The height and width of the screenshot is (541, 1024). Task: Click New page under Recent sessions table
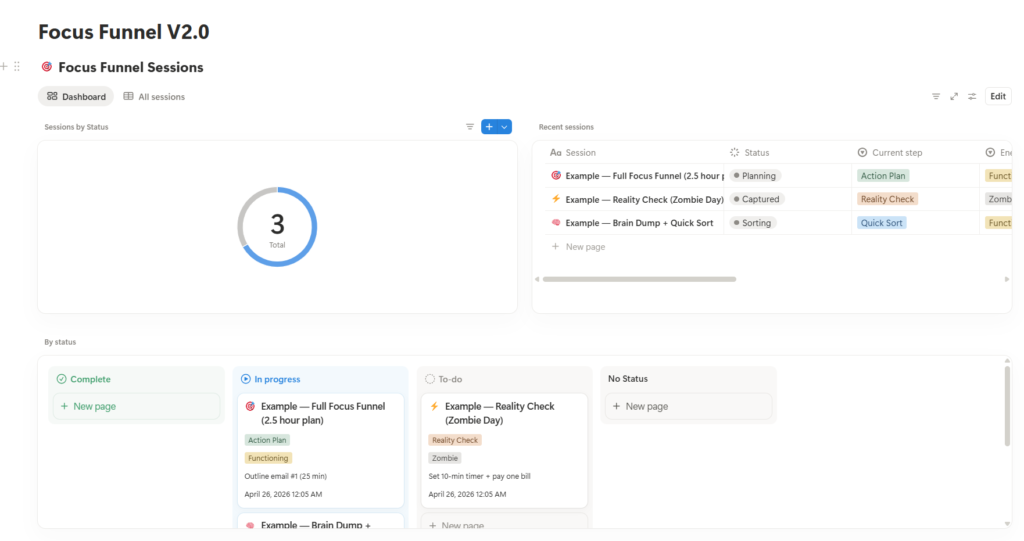[x=579, y=246]
